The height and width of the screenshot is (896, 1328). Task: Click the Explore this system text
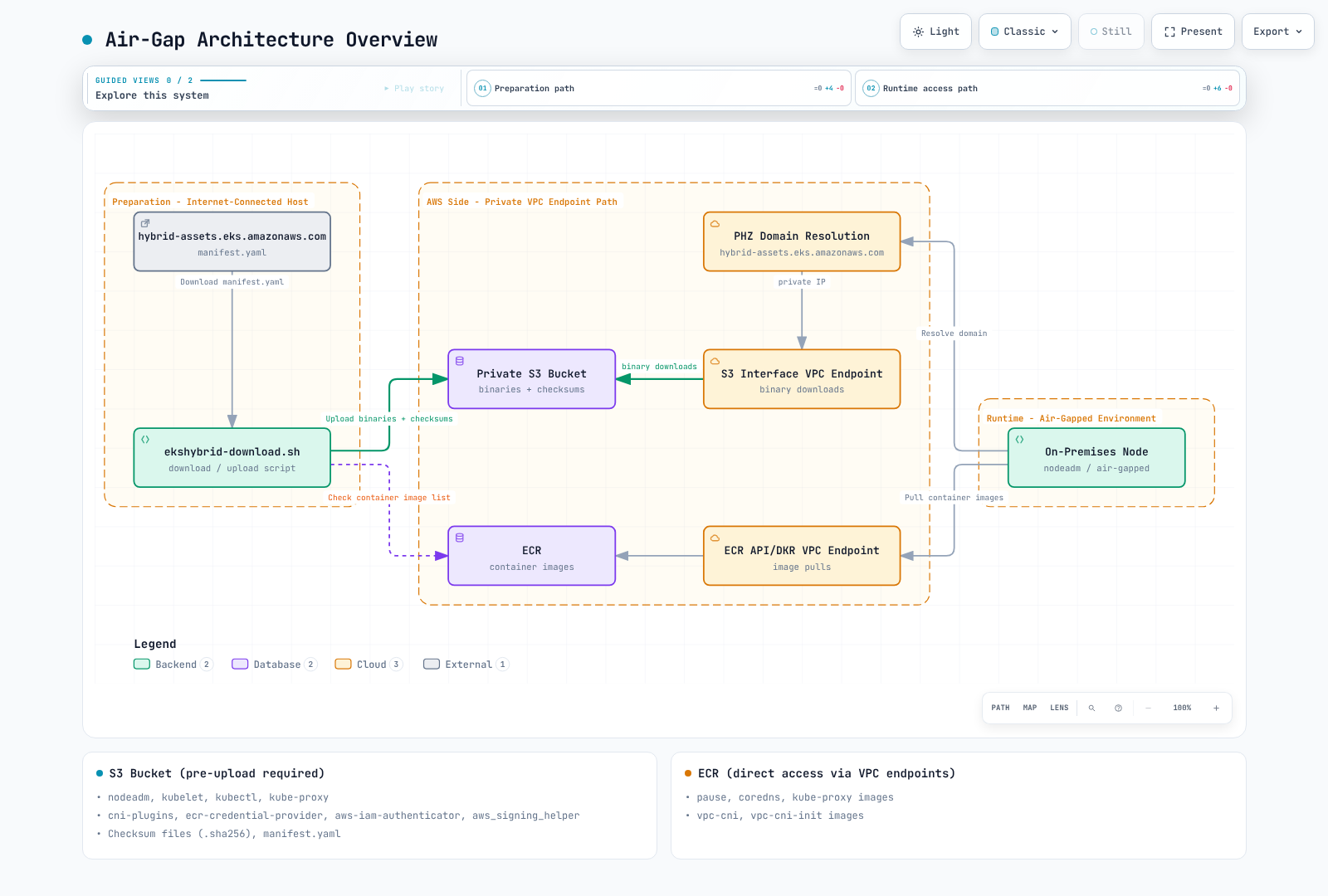(x=152, y=95)
